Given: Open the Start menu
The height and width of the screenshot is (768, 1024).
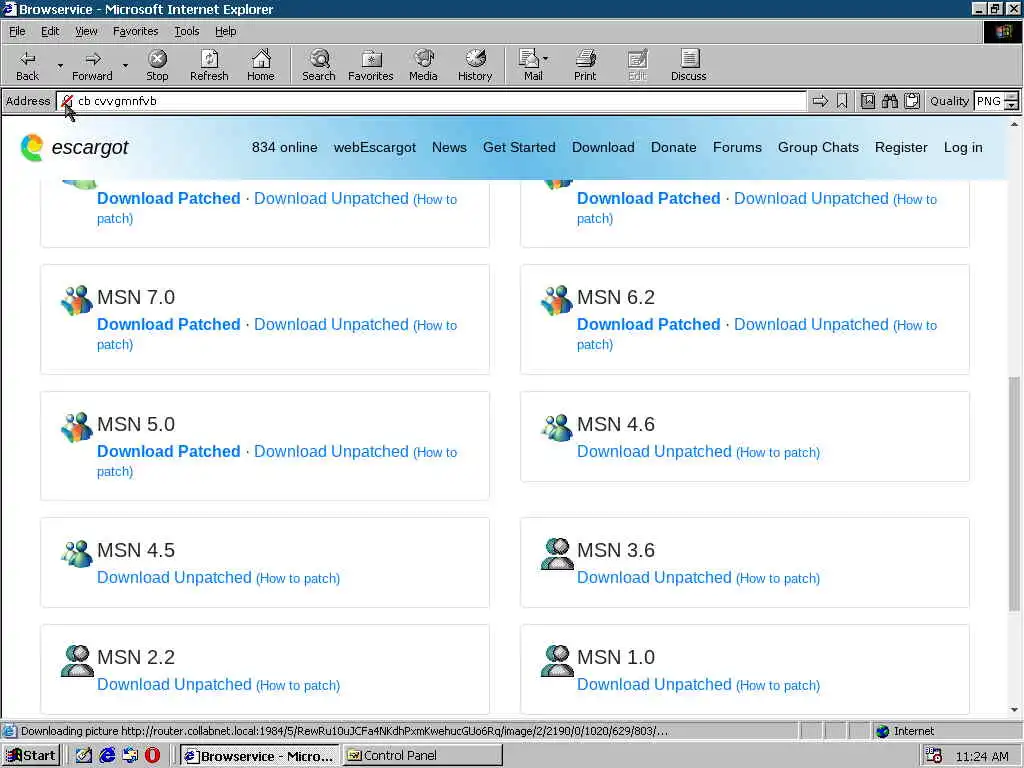Looking at the screenshot, I should [31, 756].
